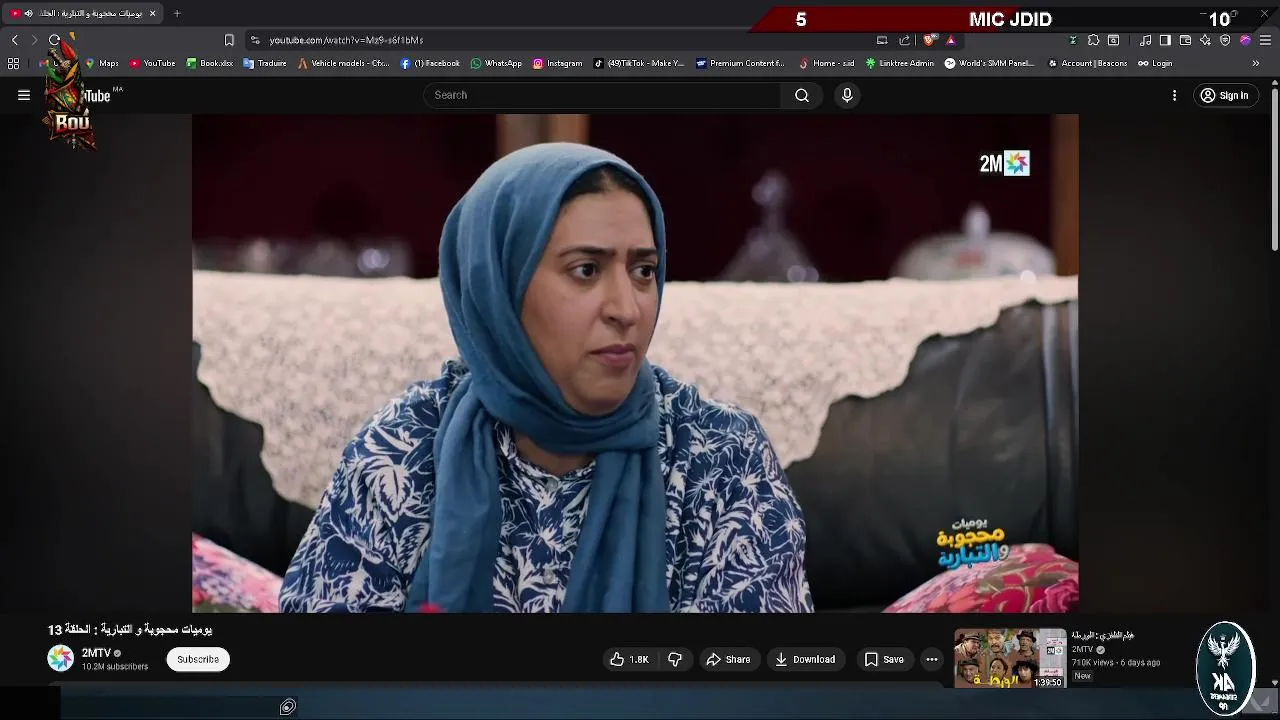Open the bookmarks bar apps grid icon

click(x=13, y=63)
